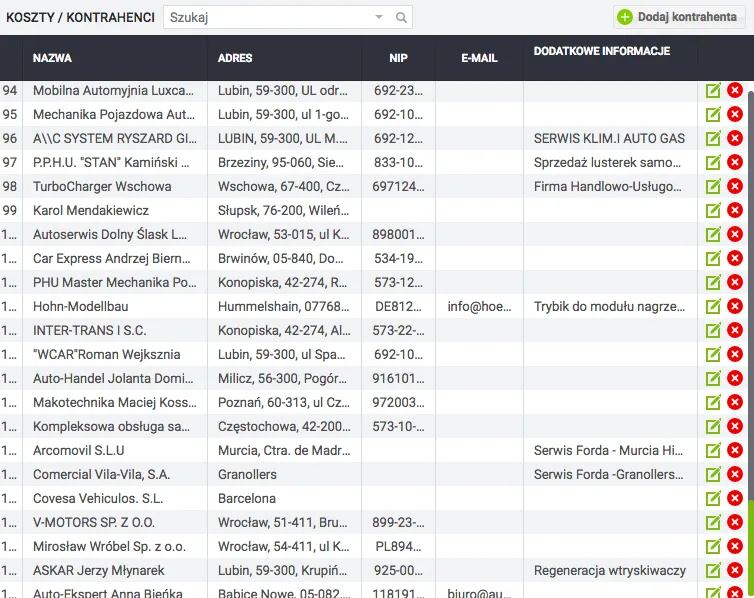Select the address cell Granollers
The width and height of the screenshot is (754, 598).
[x=284, y=474]
